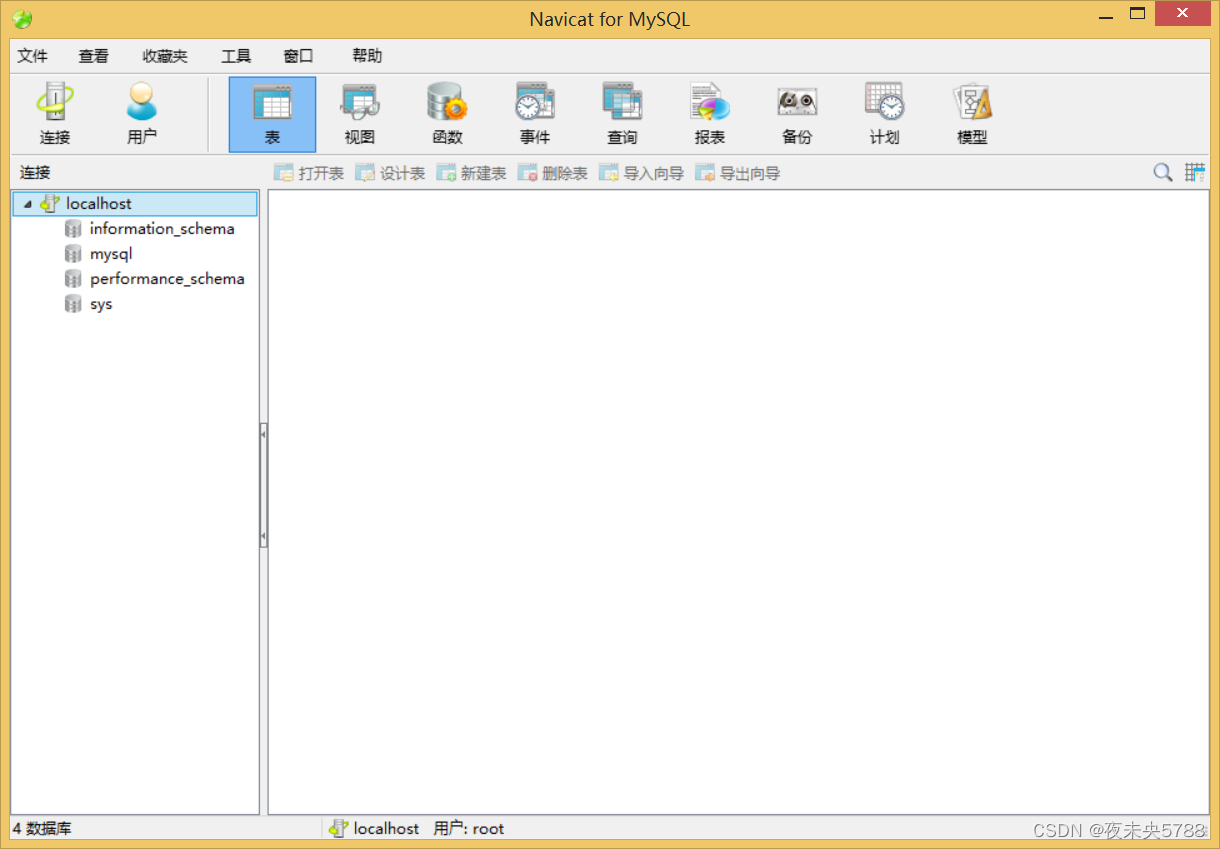Click the search magnifier icon
The image size is (1220, 849).
point(1162,172)
